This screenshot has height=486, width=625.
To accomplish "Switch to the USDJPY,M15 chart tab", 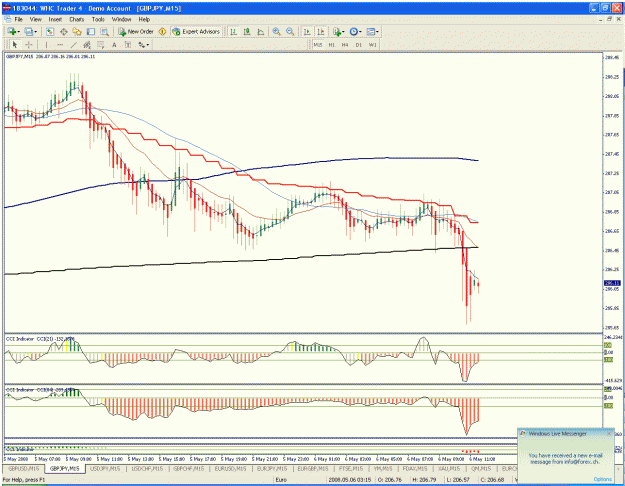I will [106, 468].
